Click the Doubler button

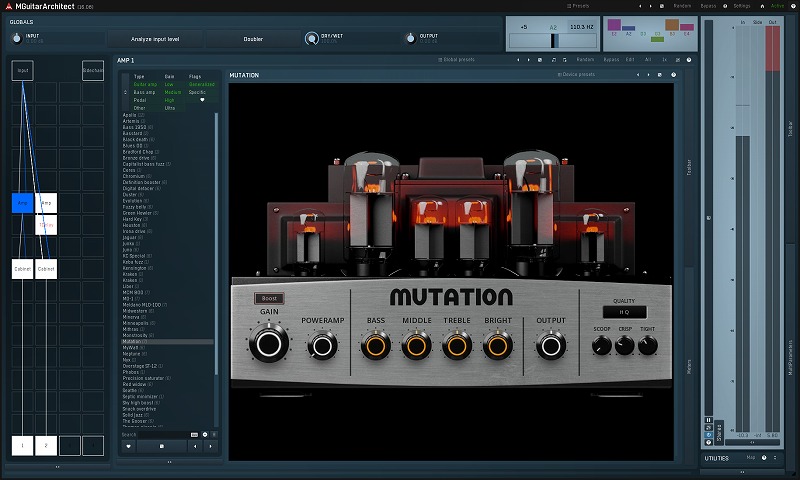pyautogui.click(x=253, y=39)
